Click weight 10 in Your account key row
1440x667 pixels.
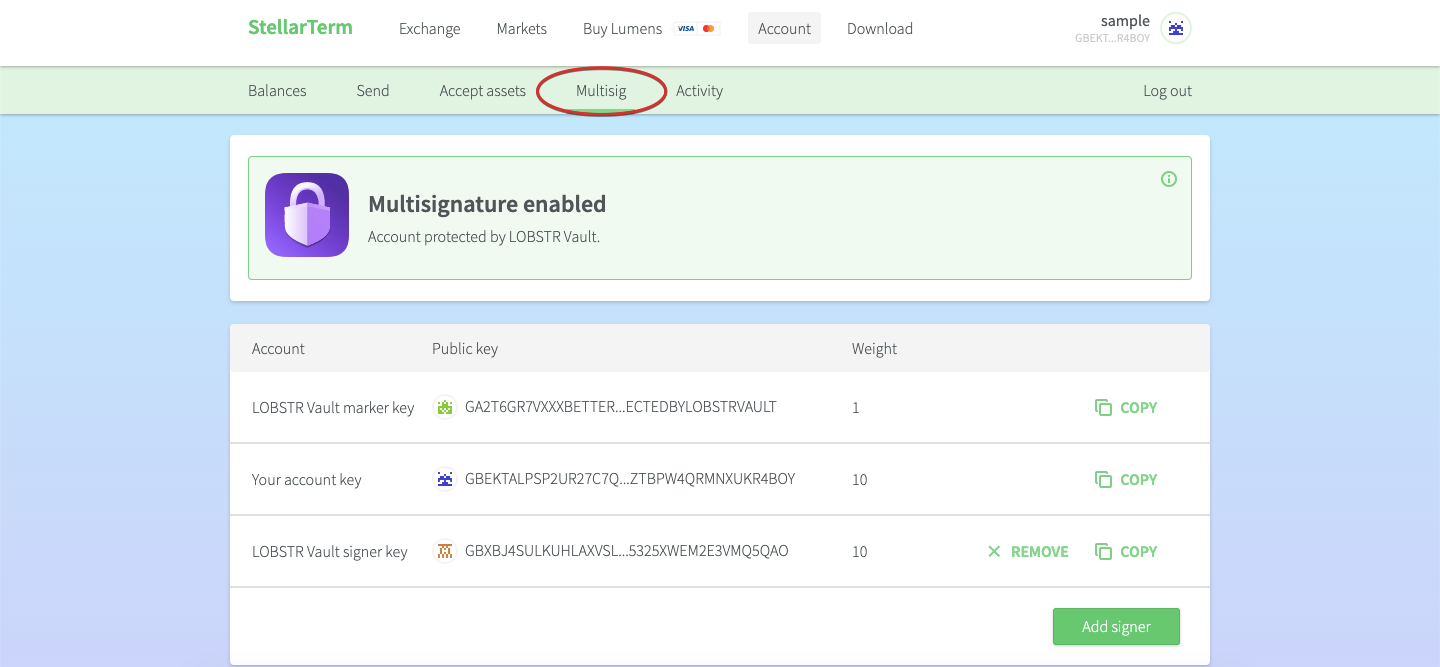click(860, 480)
